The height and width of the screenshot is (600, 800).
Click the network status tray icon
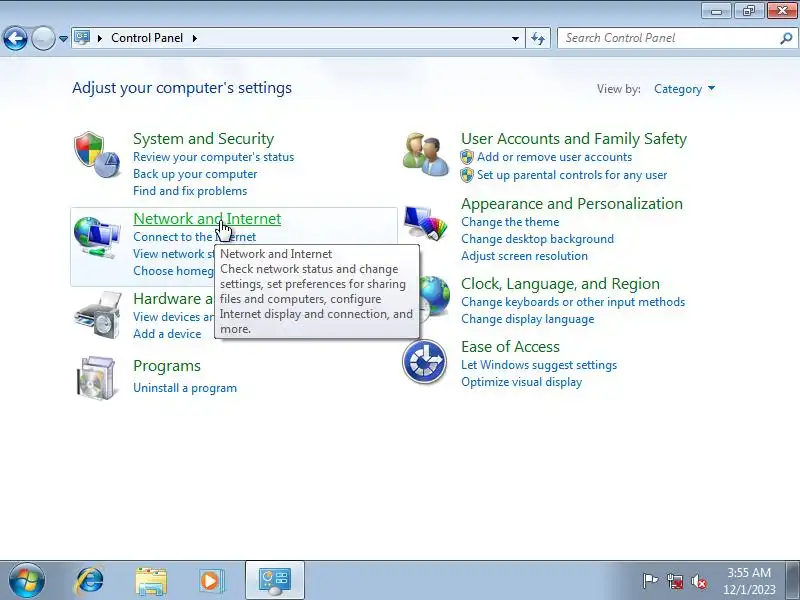point(674,581)
